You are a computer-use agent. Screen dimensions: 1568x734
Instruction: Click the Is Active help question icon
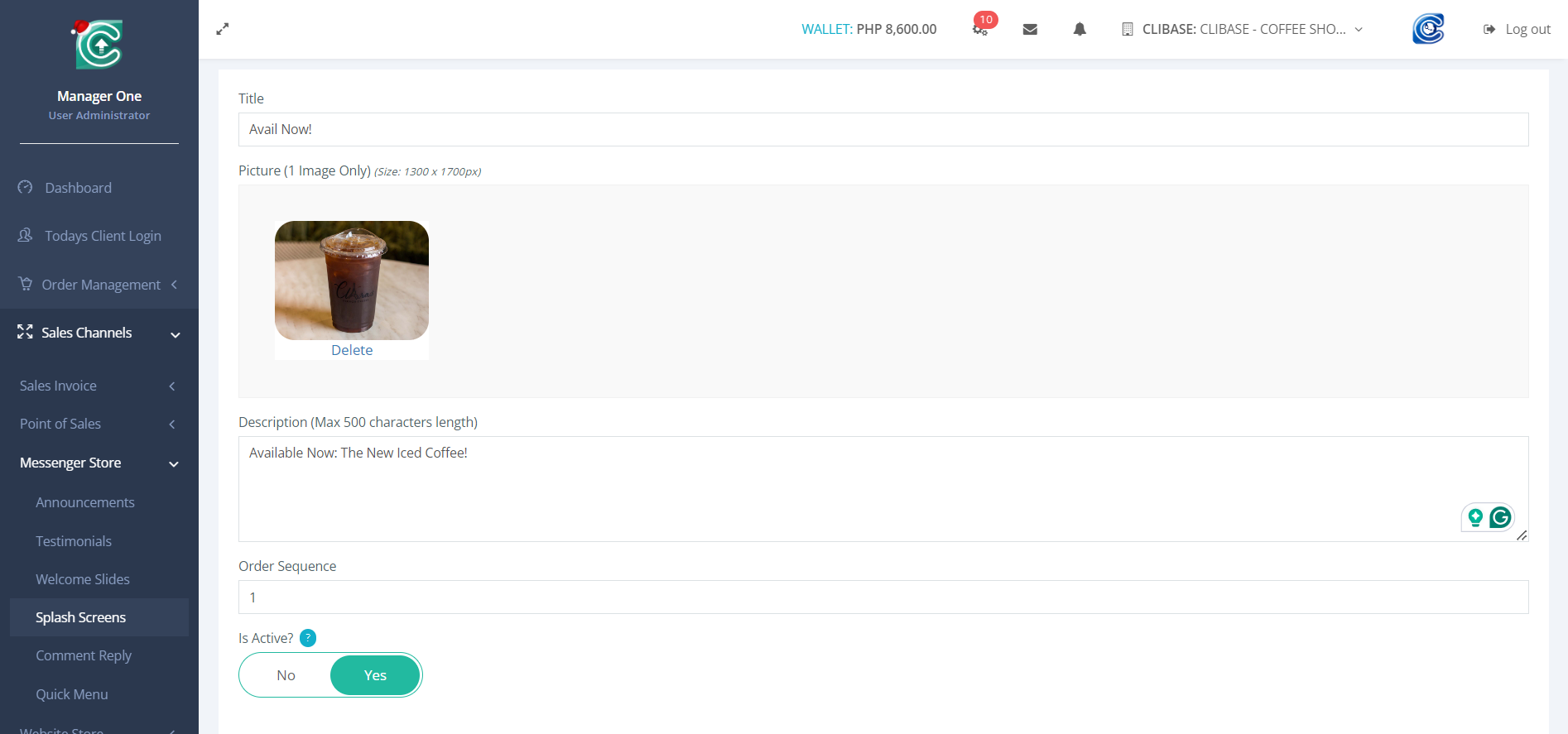(x=308, y=638)
